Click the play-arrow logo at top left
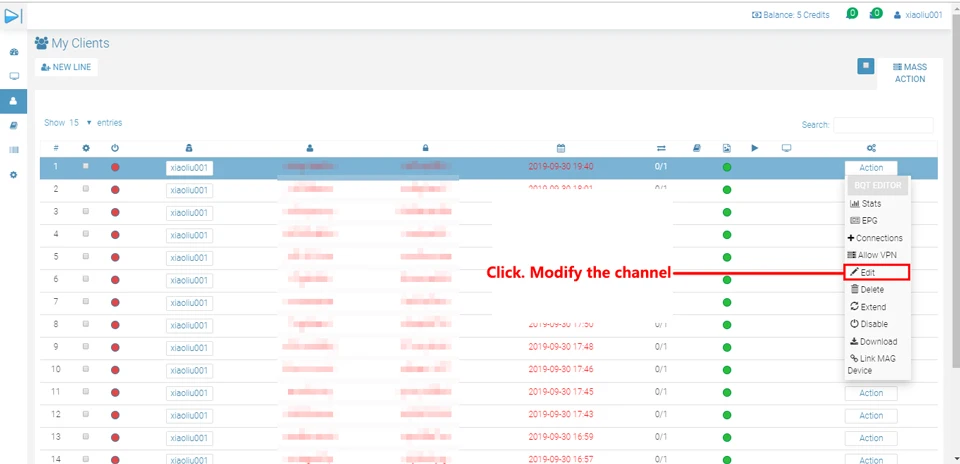 click(13, 17)
